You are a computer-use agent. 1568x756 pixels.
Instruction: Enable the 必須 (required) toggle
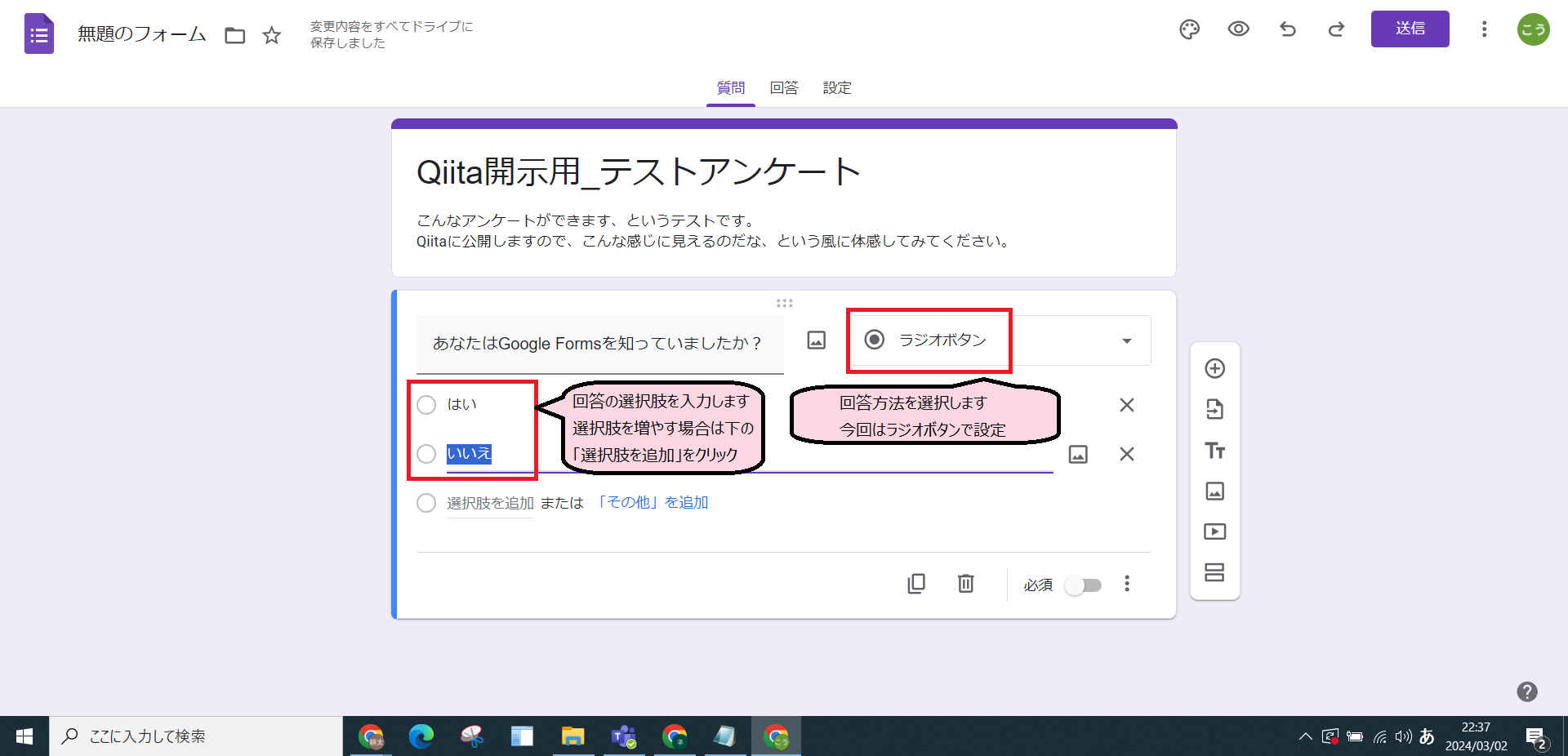pyautogui.click(x=1084, y=585)
